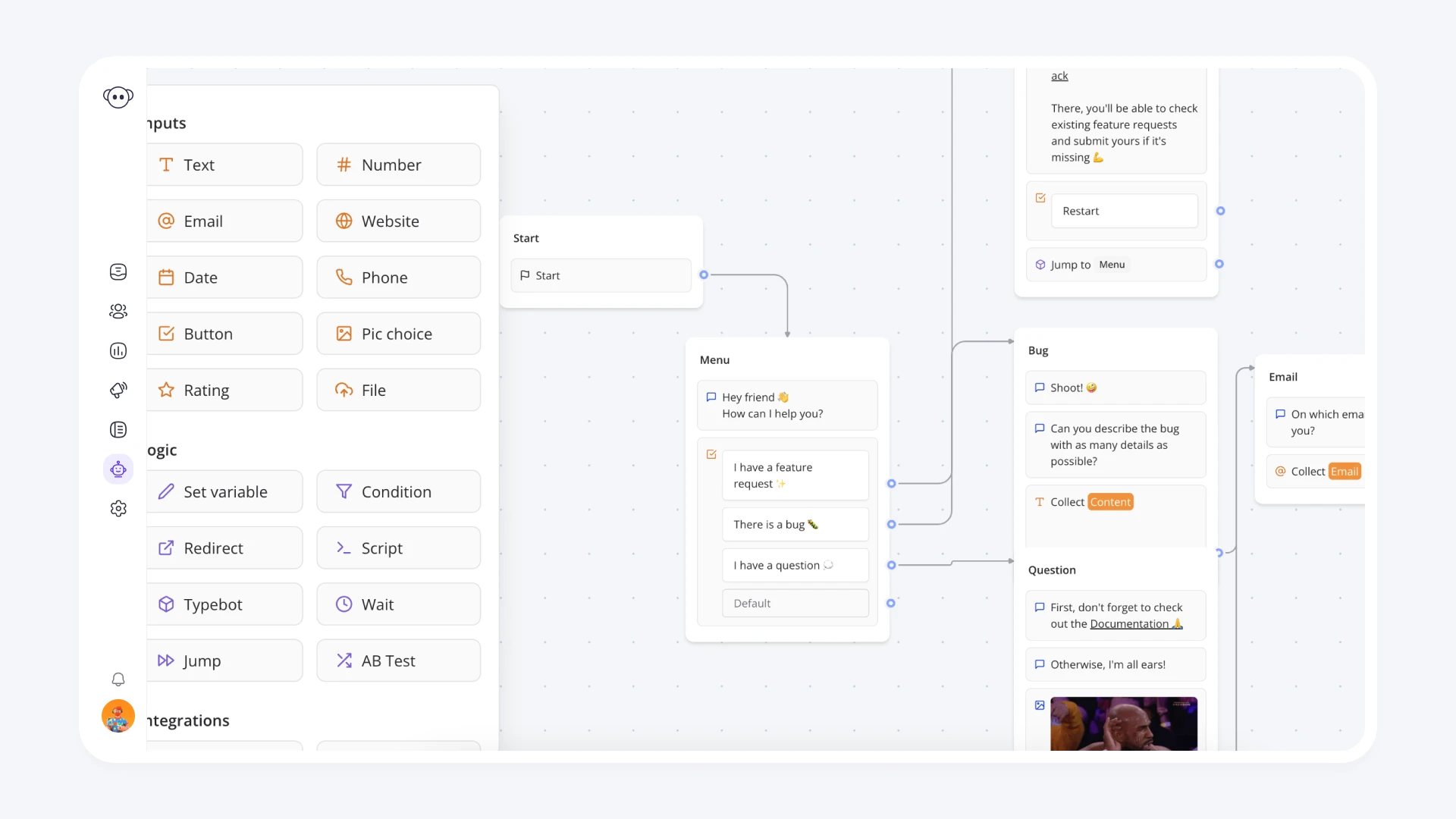Select the Analytics panel icon

(x=118, y=350)
